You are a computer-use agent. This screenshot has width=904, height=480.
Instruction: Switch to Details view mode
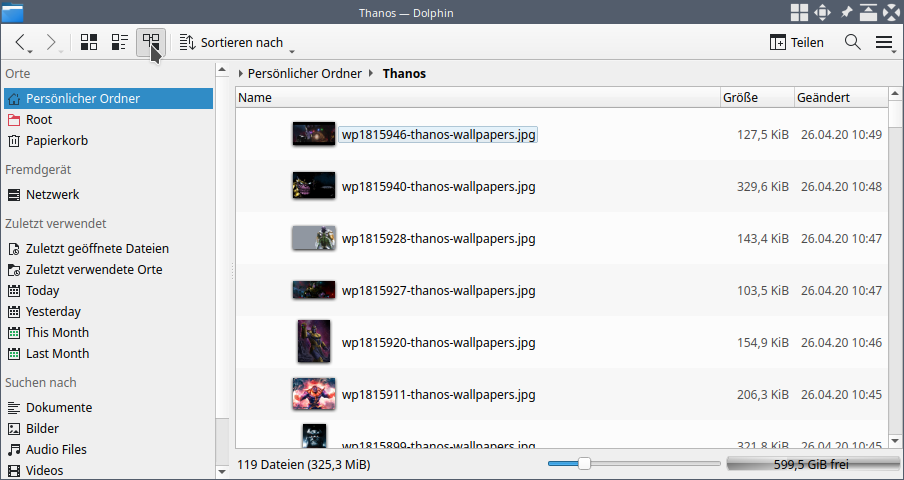[x=151, y=42]
